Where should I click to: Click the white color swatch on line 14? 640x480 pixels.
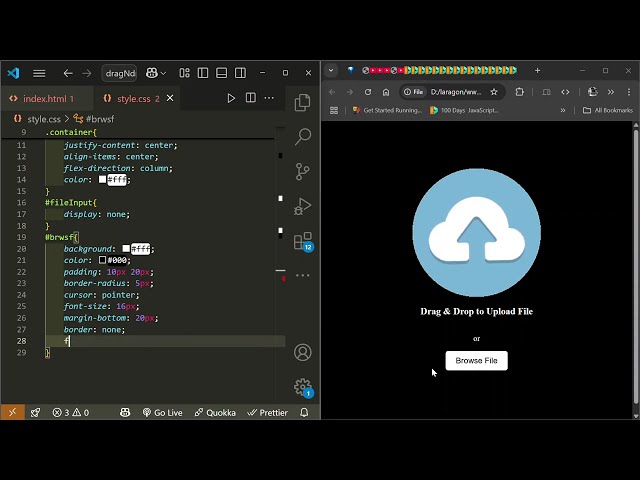tap(102, 180)
